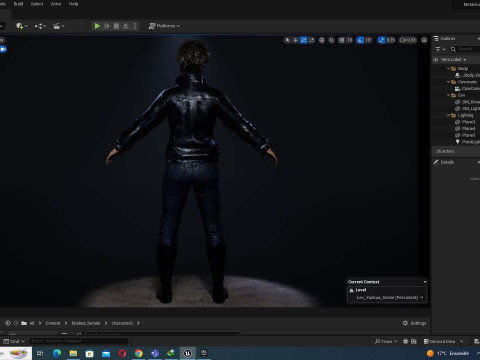Click Content in the breadcrumb path
The width and height of the screenshot is (480, 360).
point(53,323)
